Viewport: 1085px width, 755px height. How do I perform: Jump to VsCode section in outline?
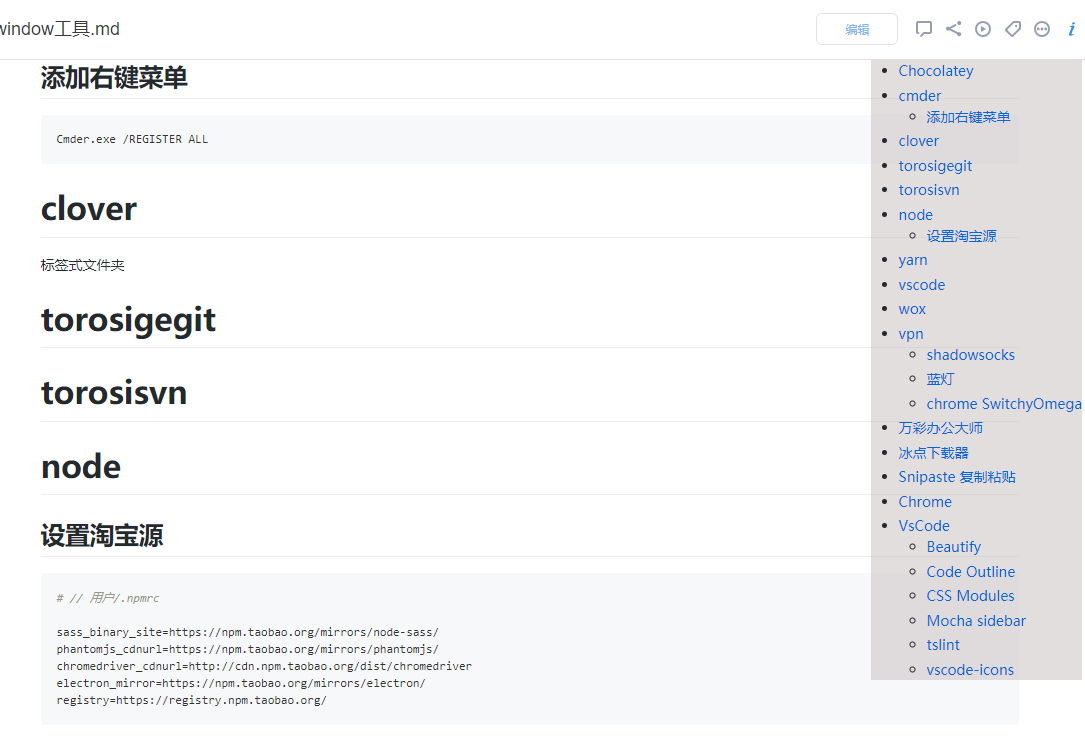click(x=924, y=525)
